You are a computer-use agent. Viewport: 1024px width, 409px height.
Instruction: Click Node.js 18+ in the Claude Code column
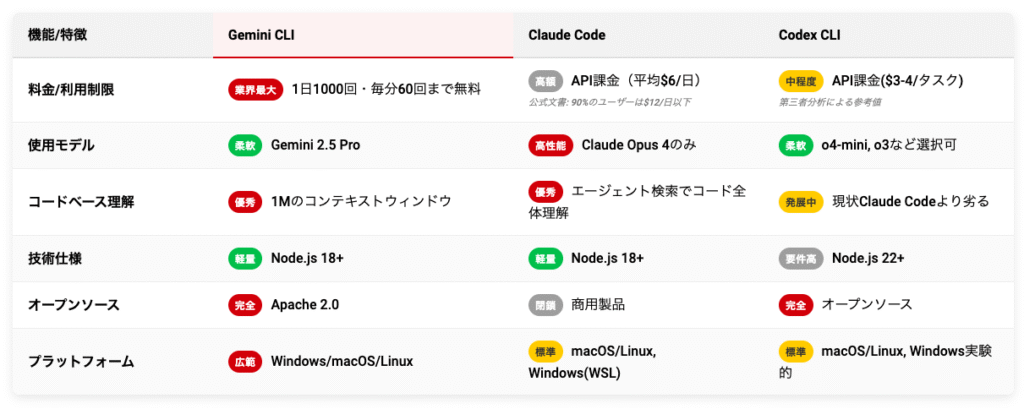click(x=607, y=259)
